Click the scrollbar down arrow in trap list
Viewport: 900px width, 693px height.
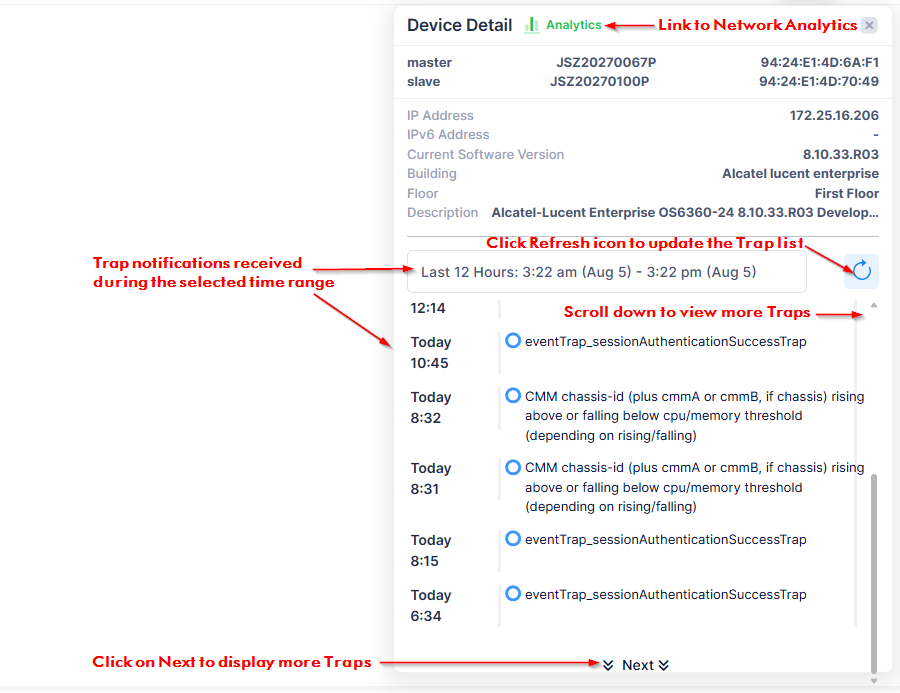(x=874, y=680)
